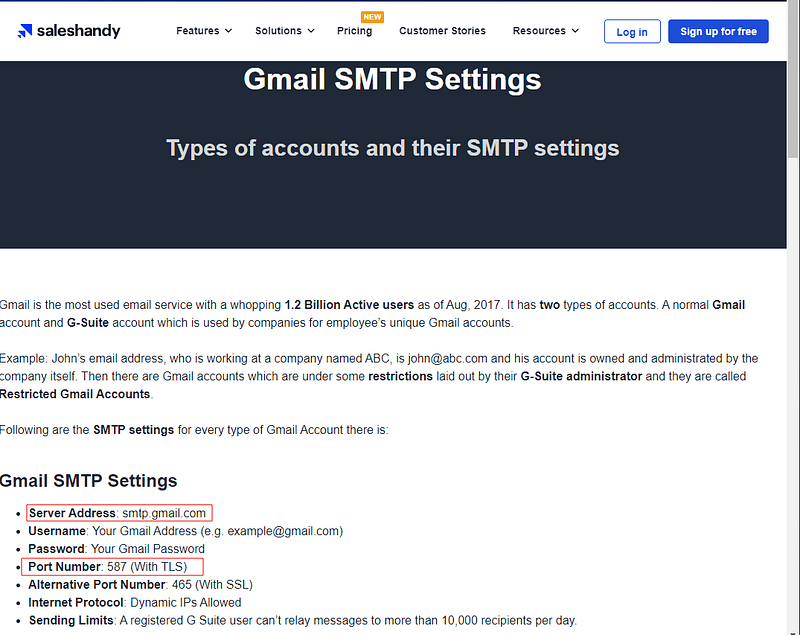Viewport: 800px width, 635px height.
Task: Click 'Internet Protocol: Dynamic IPs Allowed' line
Action: click(135, 602)
